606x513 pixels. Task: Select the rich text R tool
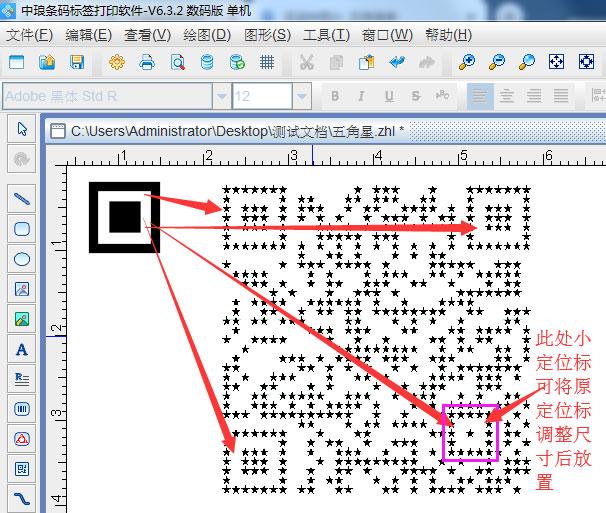tap(22, 379)
